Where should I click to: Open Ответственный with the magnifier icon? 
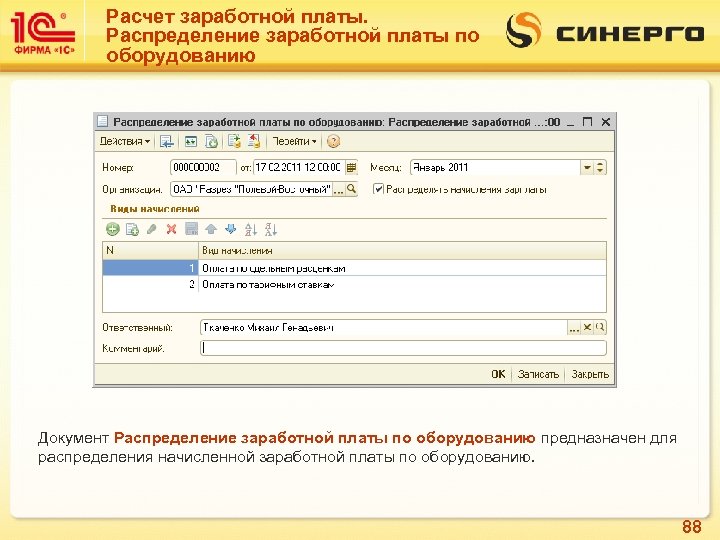click(600, 327)
